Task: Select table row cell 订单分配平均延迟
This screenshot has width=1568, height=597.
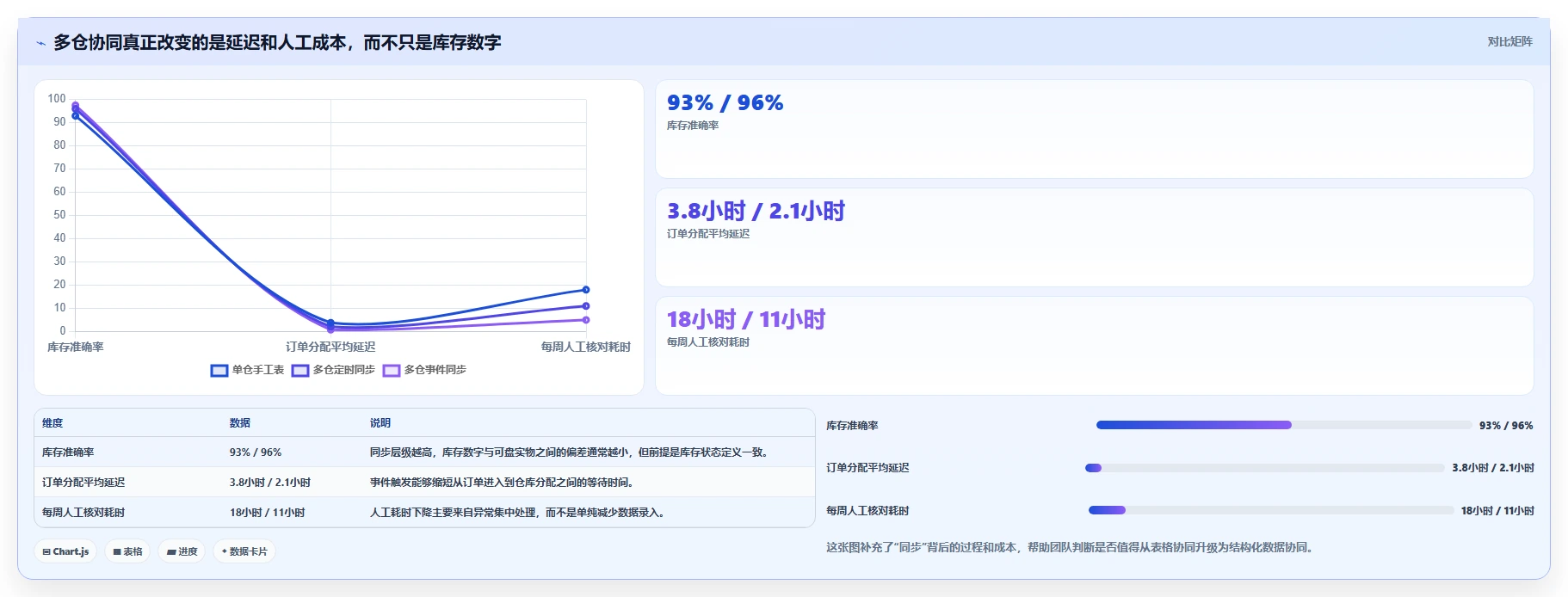Action: coord(83,483)
